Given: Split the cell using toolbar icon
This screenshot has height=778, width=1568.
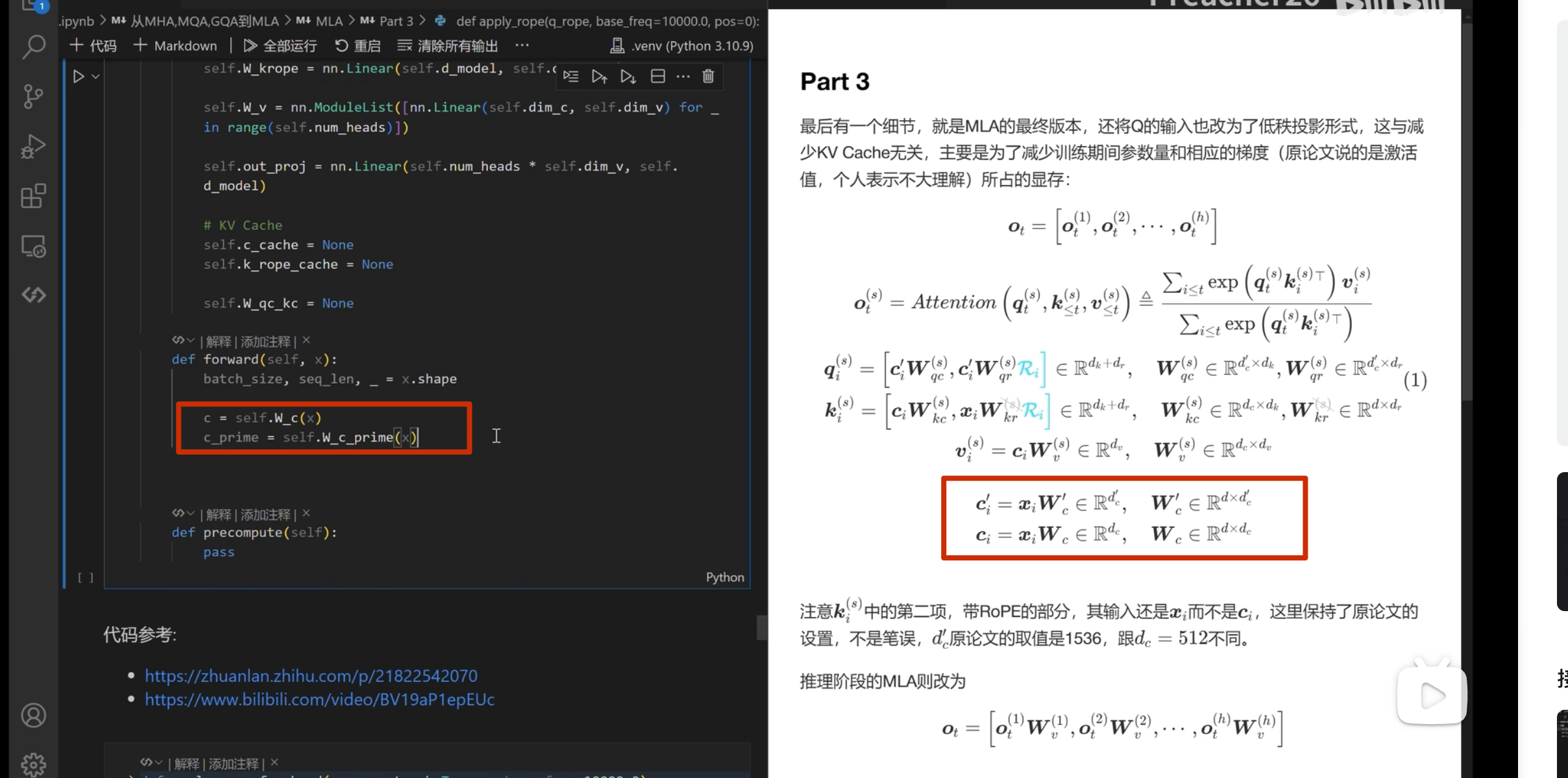Looking at the screenshot, I should coord(657,77).
